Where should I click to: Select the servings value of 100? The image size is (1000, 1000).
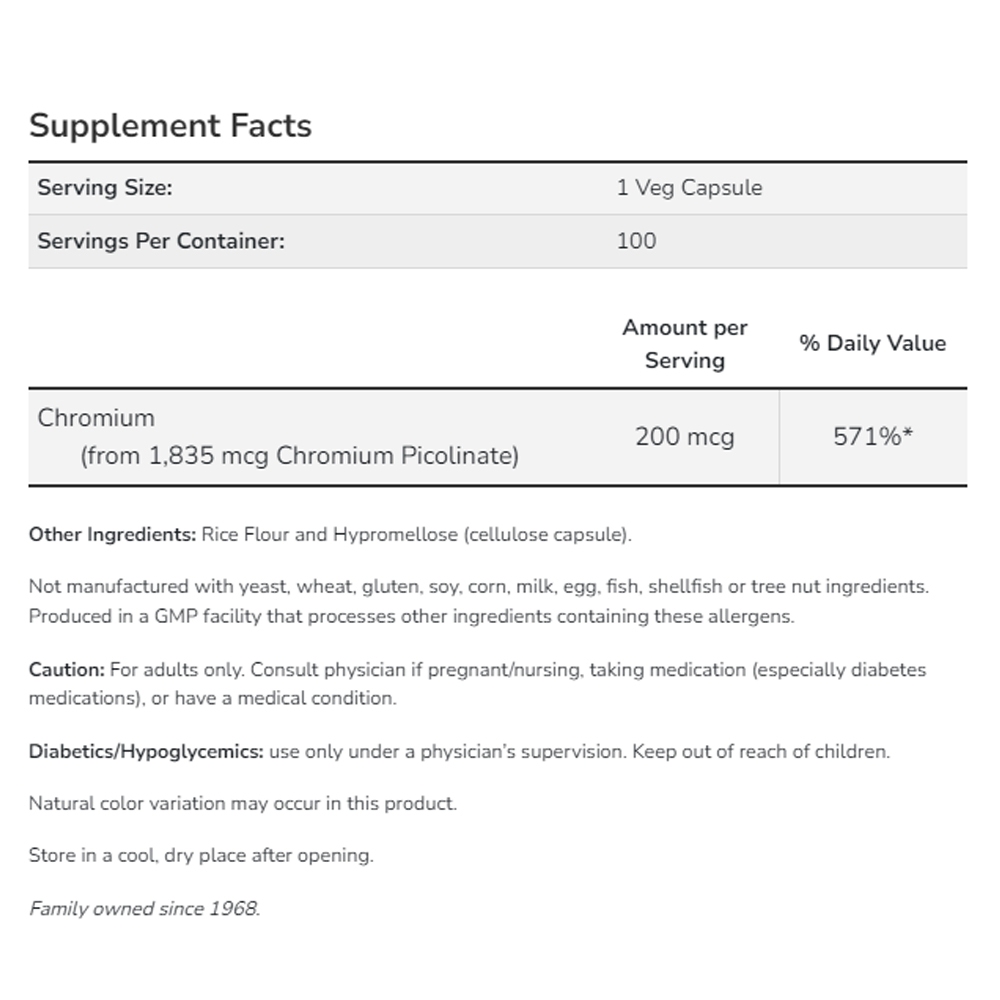tap(636, 241)
